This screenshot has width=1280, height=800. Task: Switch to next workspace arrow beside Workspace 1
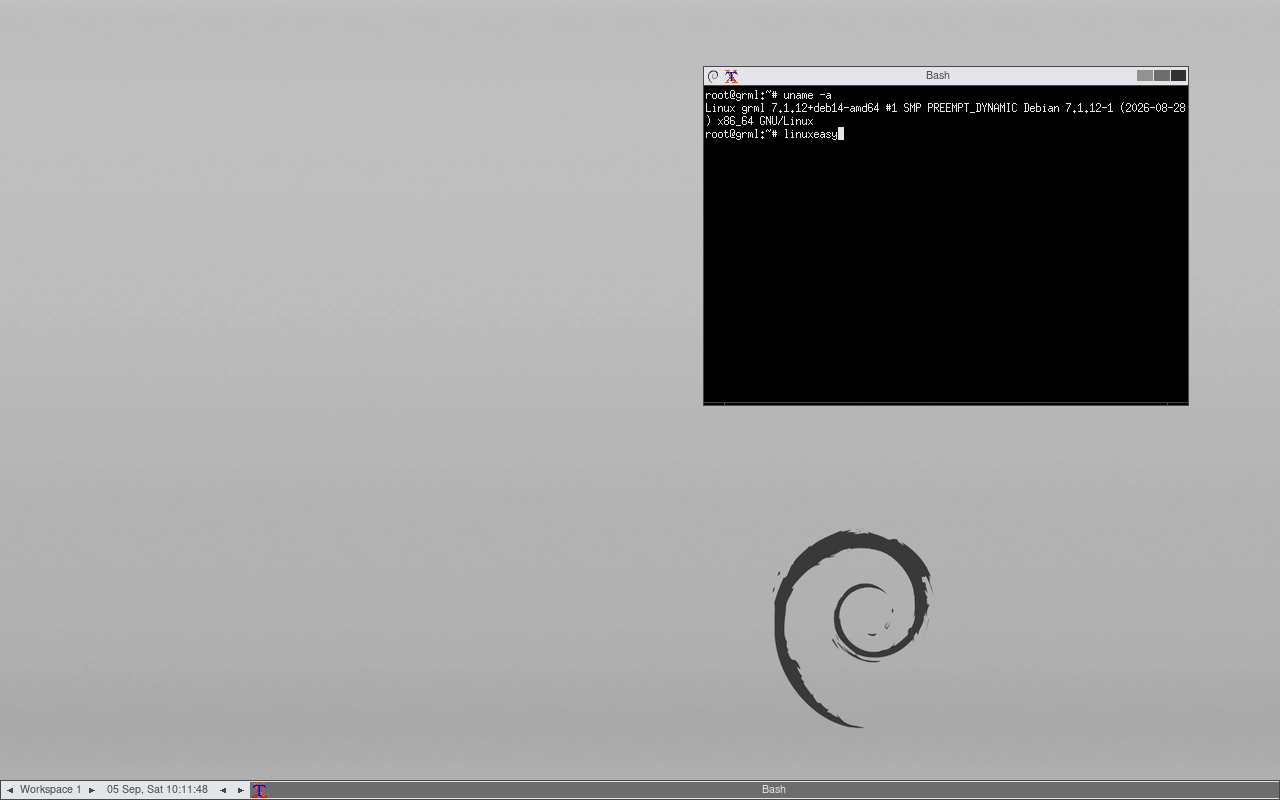point(92,790)
